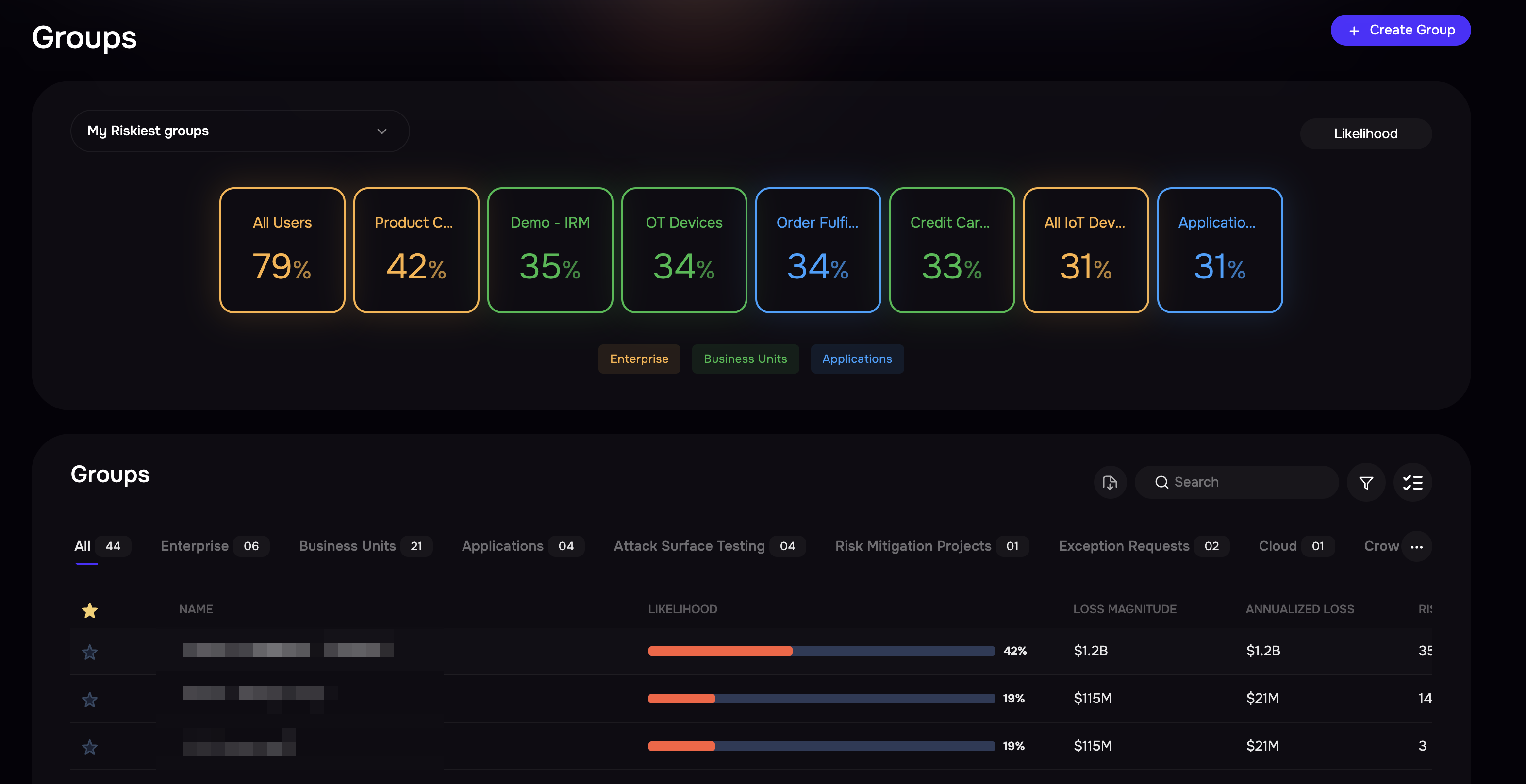The height and width of the screenshot is (784, 1526).
Task: Click the Business Units legend tag
Action: [x=745, y=359]
